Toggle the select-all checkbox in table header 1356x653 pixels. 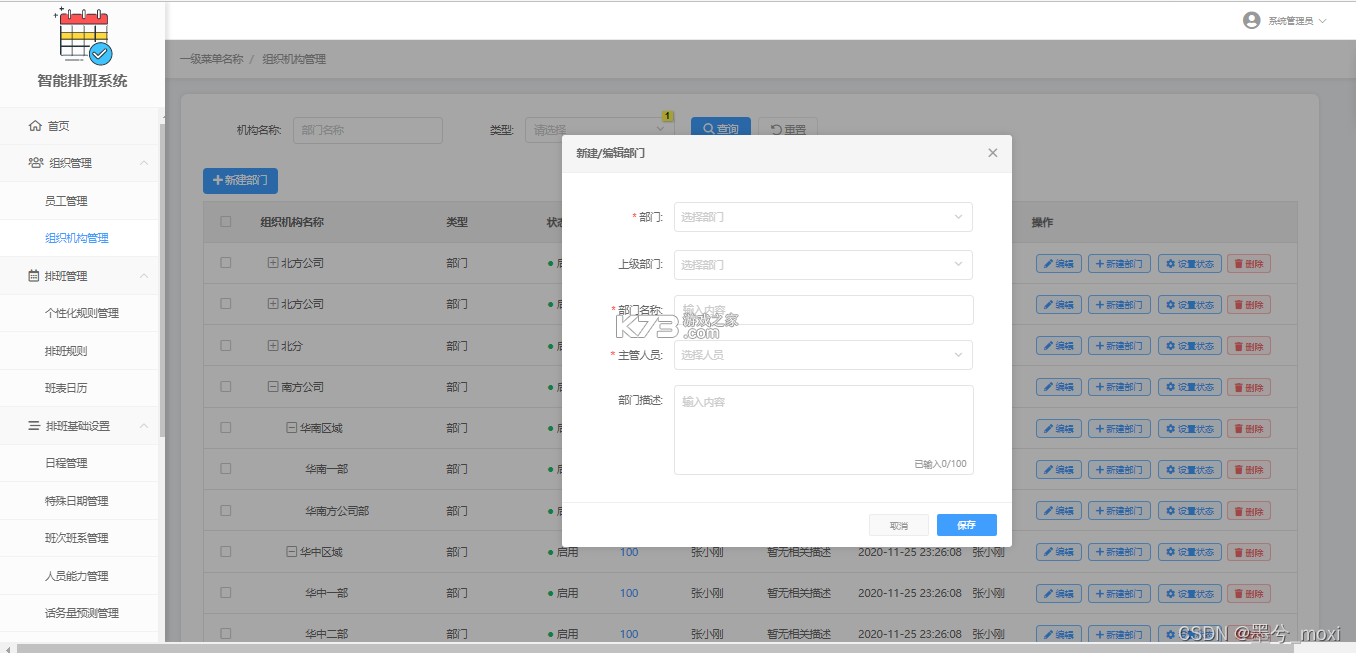tap(226, 222)
